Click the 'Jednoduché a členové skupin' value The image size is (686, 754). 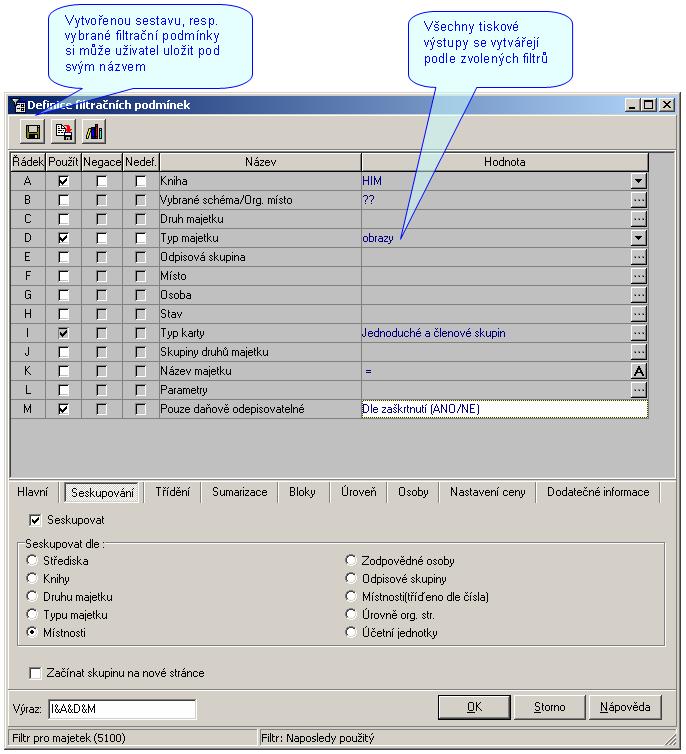434,333
